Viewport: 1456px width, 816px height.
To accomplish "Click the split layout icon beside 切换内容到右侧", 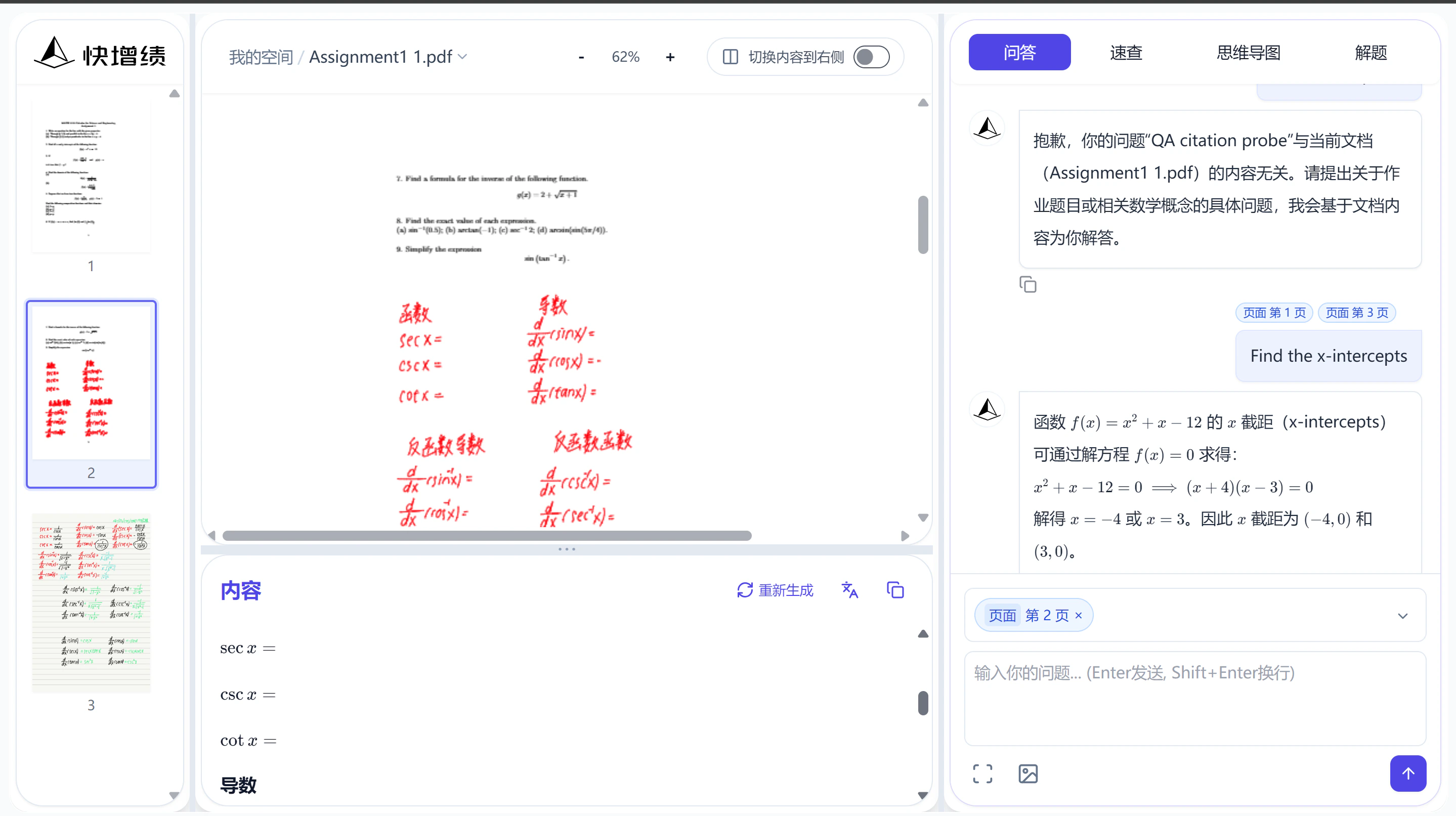I will pyautogui.click(x=730, y=57).
